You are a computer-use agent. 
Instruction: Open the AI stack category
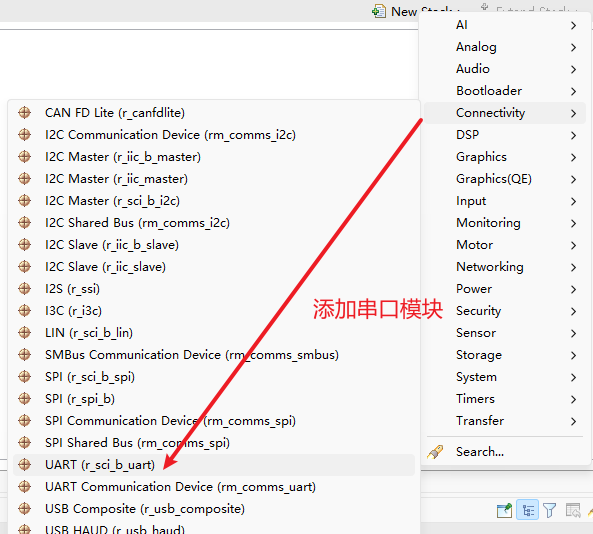coord(505,25)
